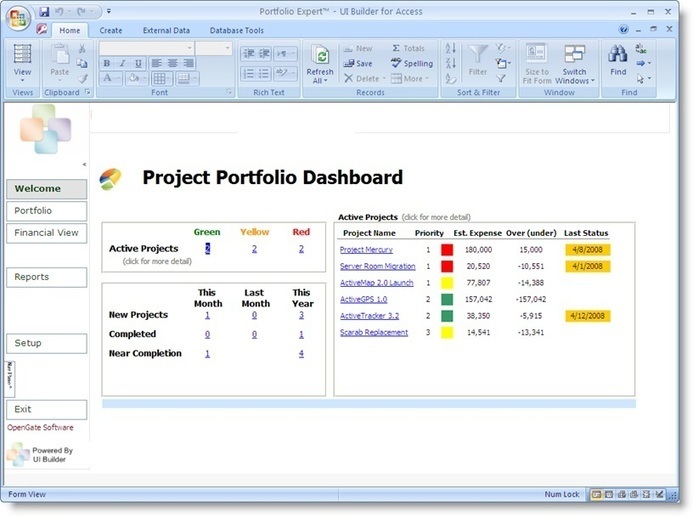Click the Sort Ascending icon

[x=450, y=48]
